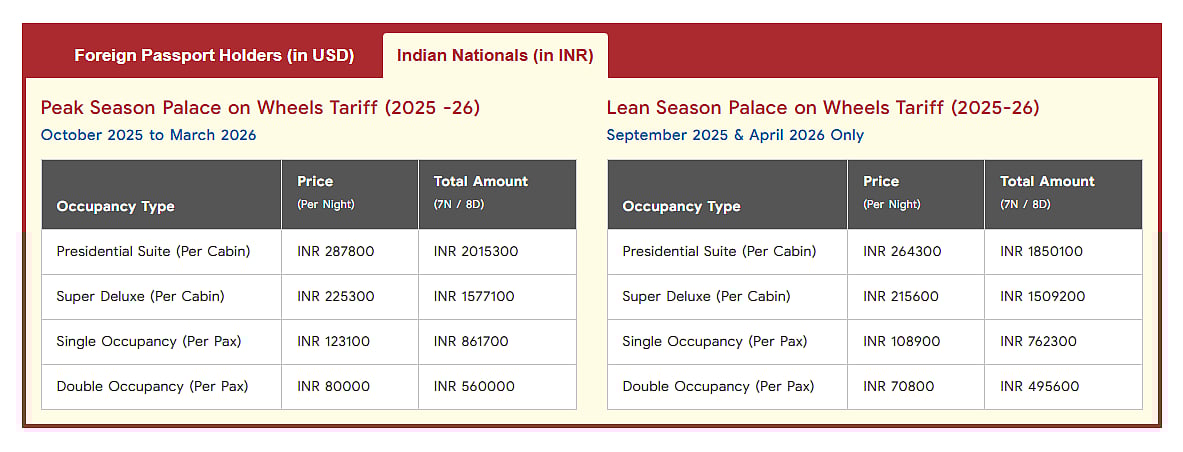Switch to Foreign Passport Holders (in USD) tab
Image resolution: width=1183 pixels, height=452 pixels.
[214, 56]
